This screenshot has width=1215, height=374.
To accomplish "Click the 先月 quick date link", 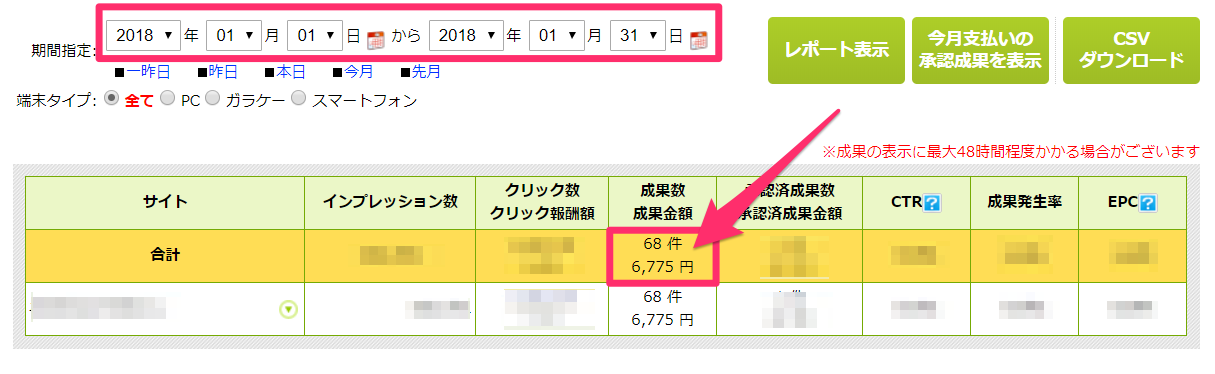I will 426,72.
